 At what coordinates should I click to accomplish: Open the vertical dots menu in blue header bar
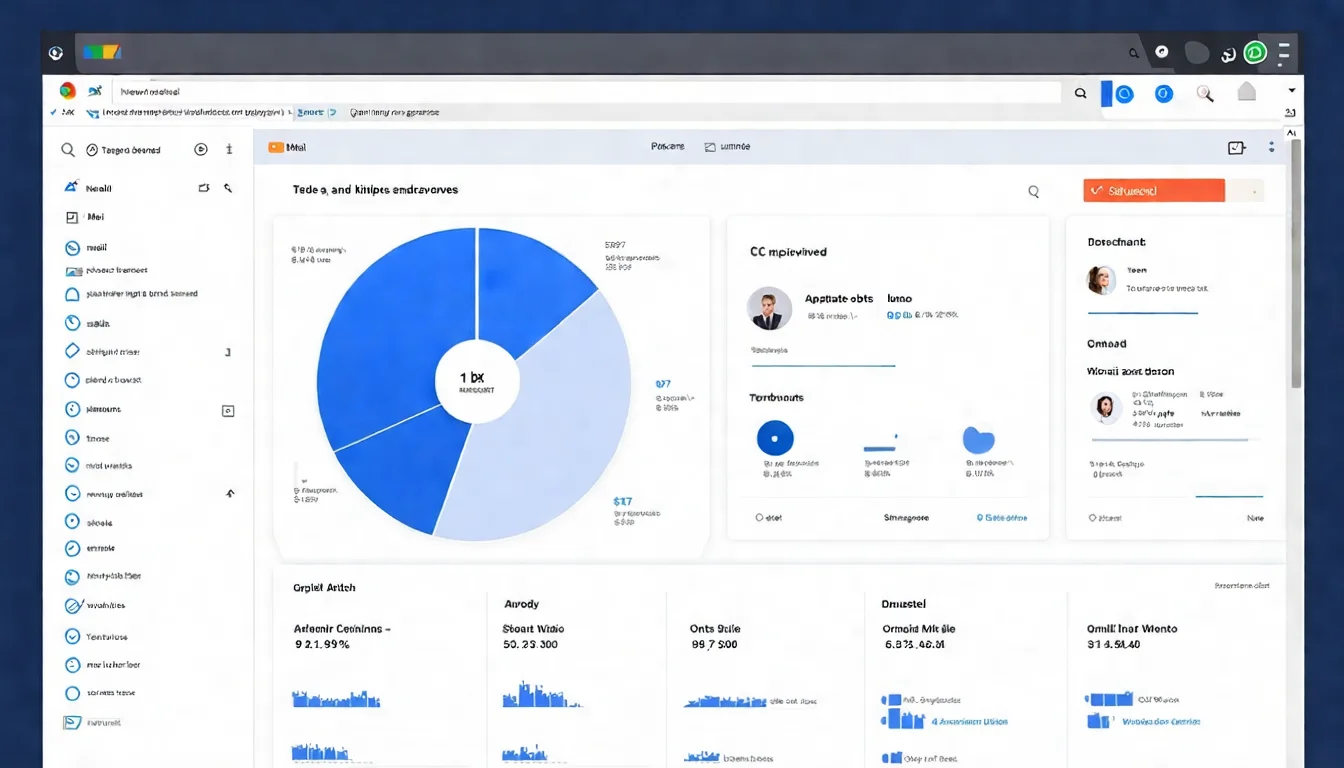click(x=1271, y=147)
